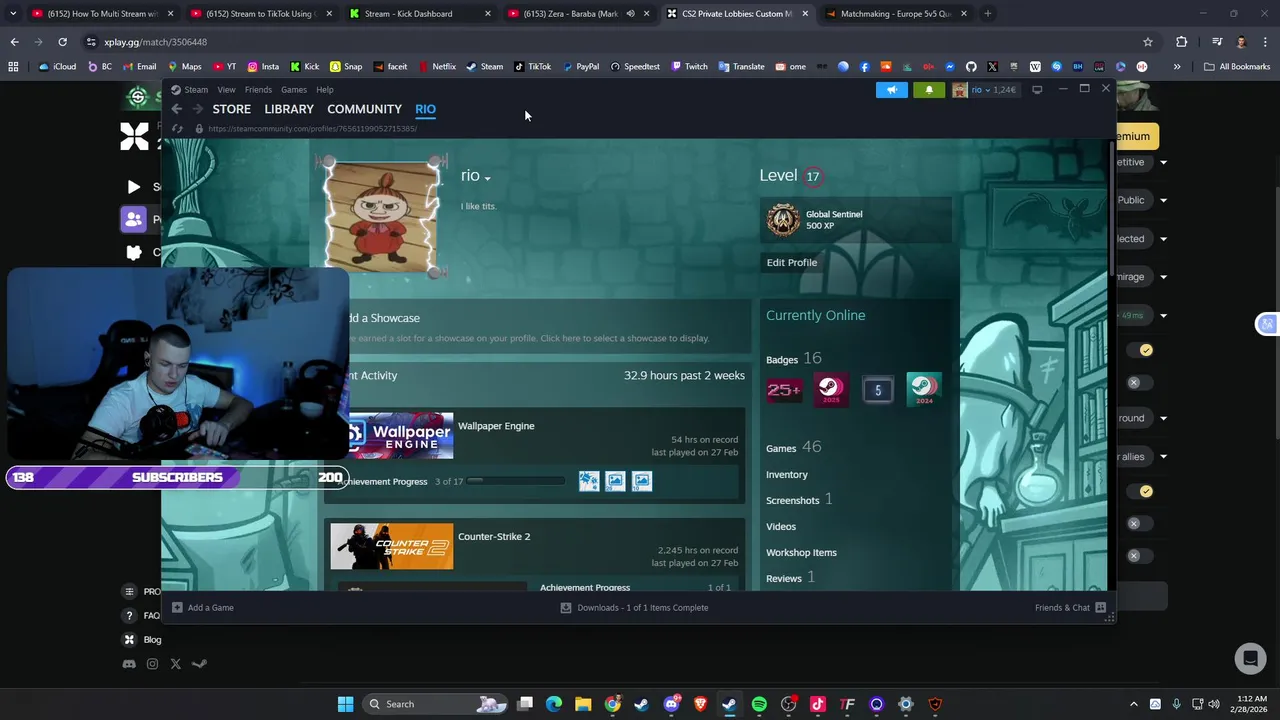Expand the 49ms server dropdown
1280x720 pixels.
[x=1163, y=316]
